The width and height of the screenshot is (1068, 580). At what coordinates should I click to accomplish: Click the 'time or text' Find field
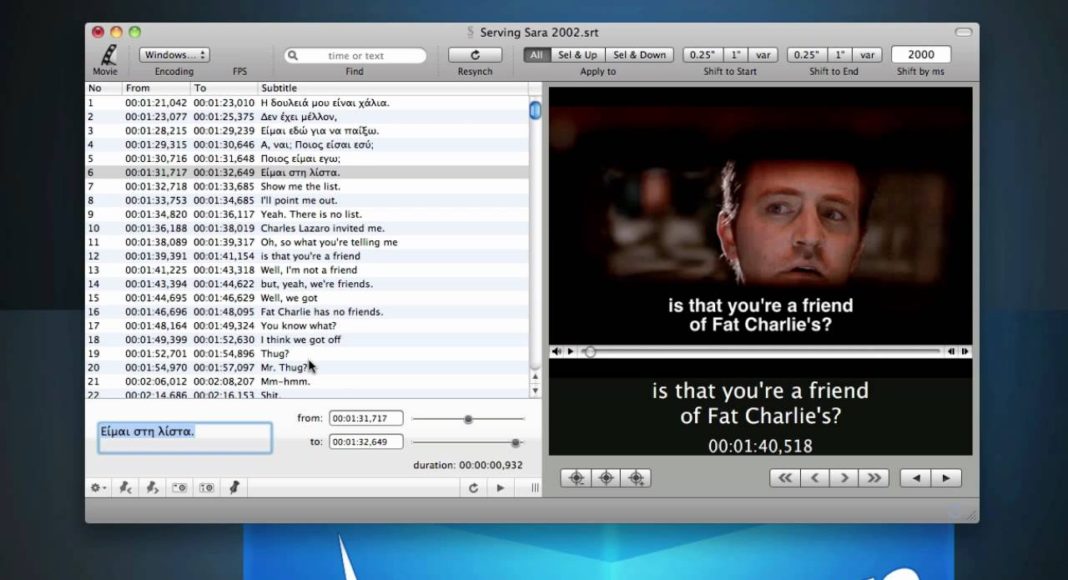tap(356, 56)
